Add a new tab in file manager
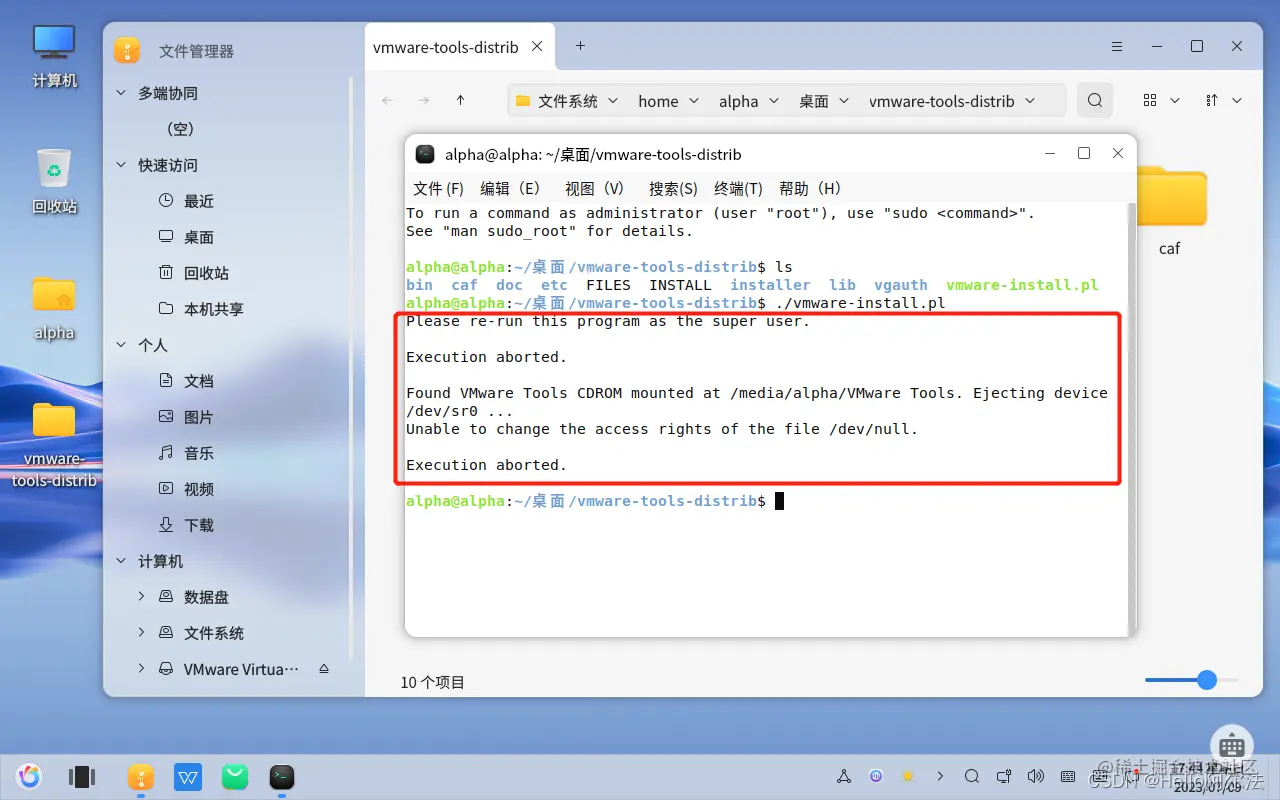Viewport: 1280px width, 800px height. pyautogui.click(x=580, y=46)
